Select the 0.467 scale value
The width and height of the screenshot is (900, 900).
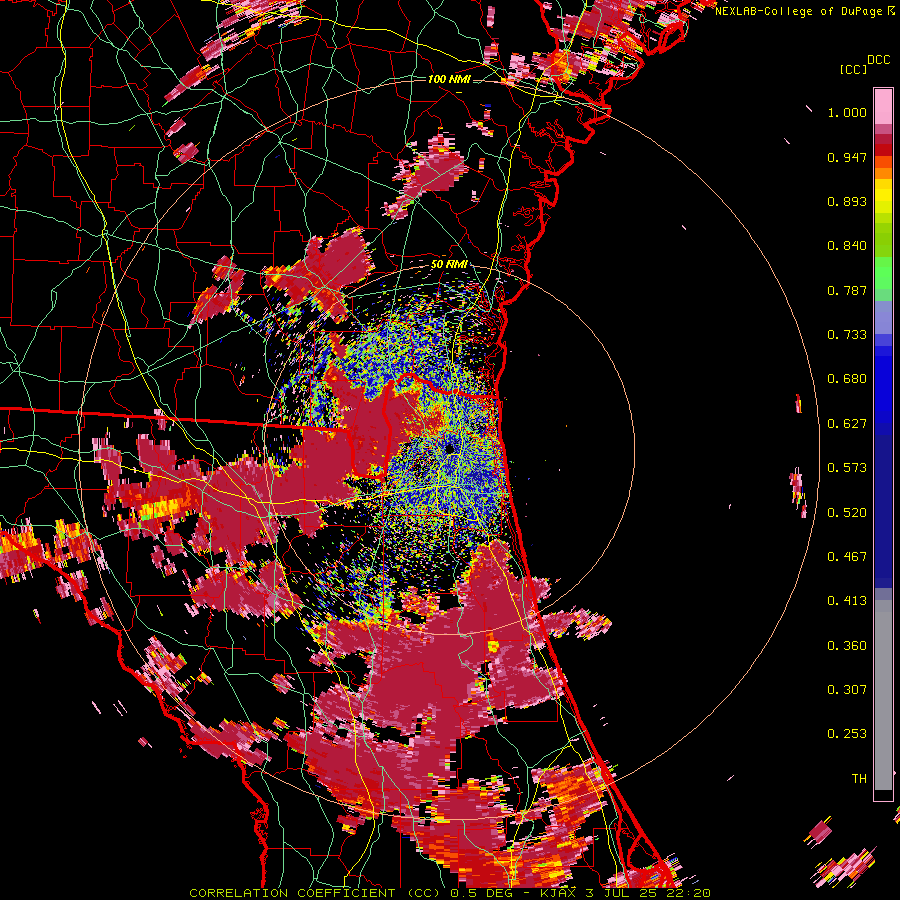[847, 557]
